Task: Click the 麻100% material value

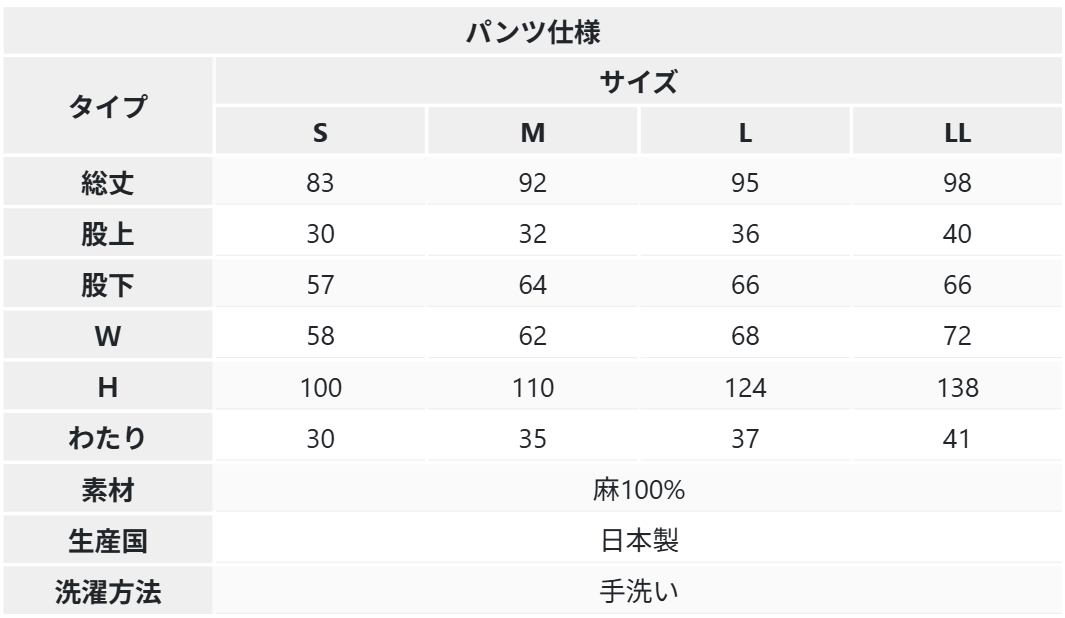Action: coord(638,491)
